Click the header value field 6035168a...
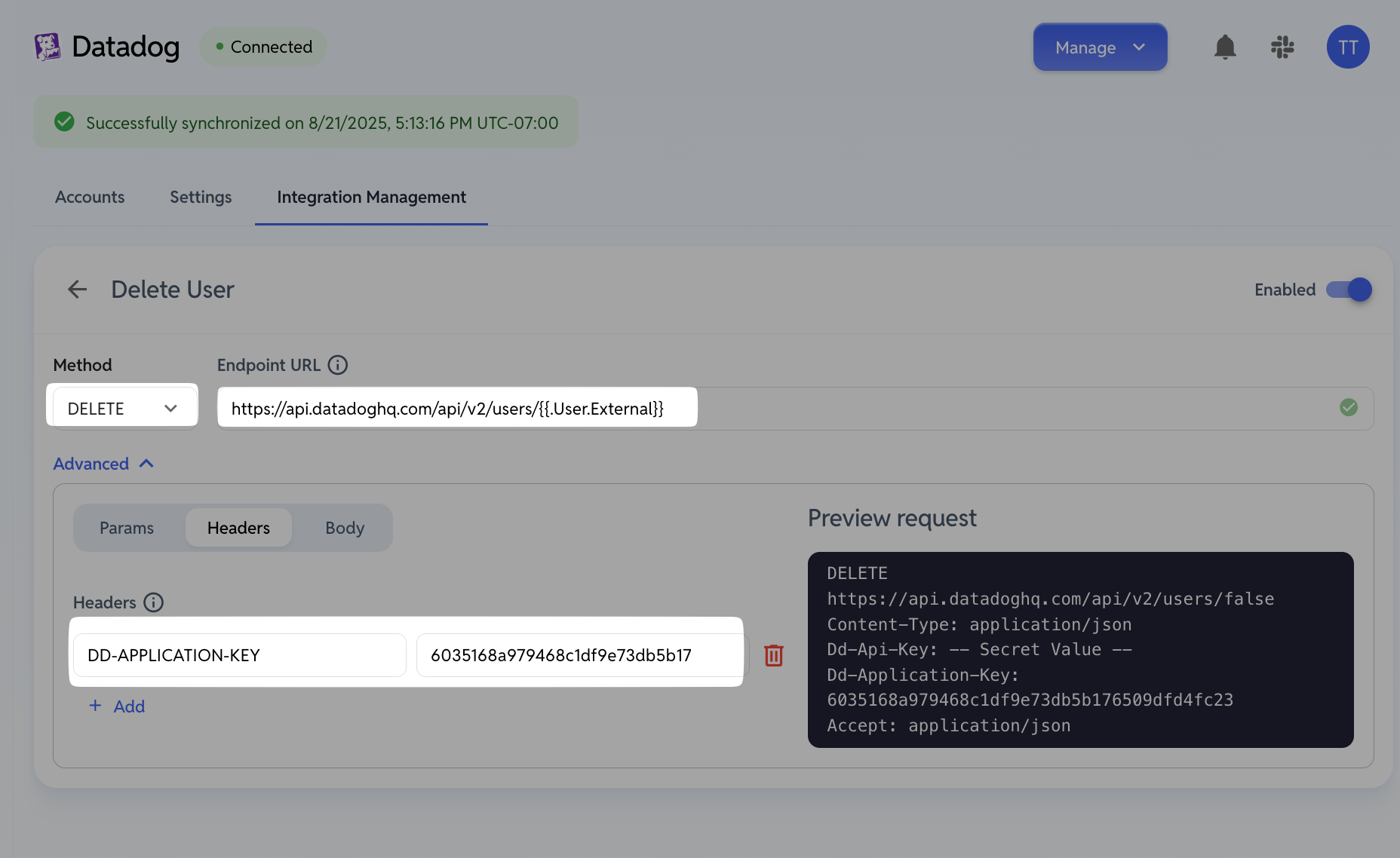This screenshot has width=1400, height=858. click(x=582, y=655)
